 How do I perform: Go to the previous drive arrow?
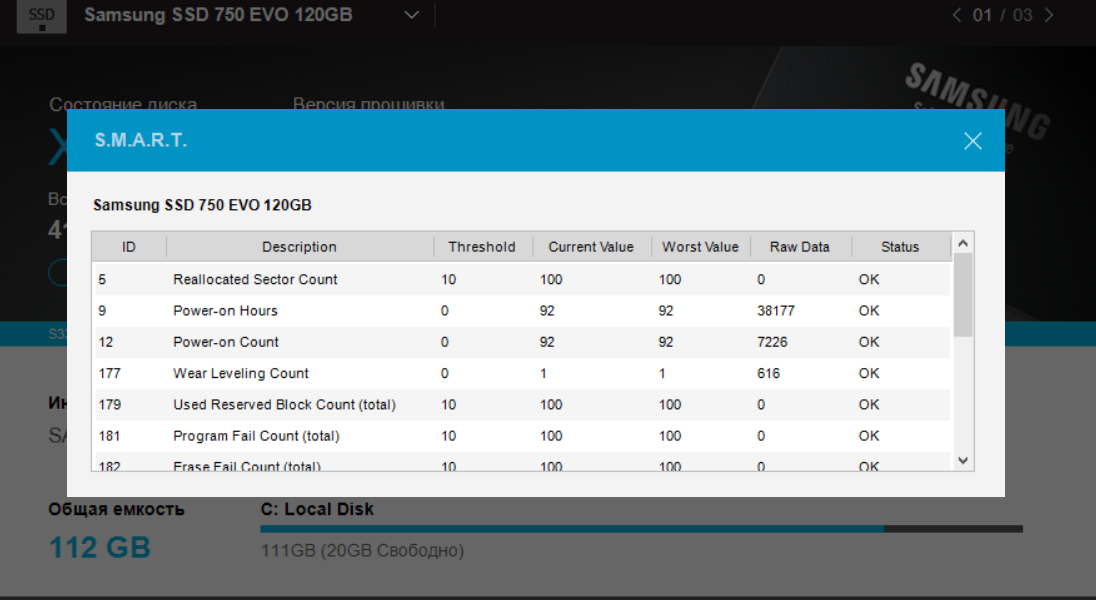(956, 15)
